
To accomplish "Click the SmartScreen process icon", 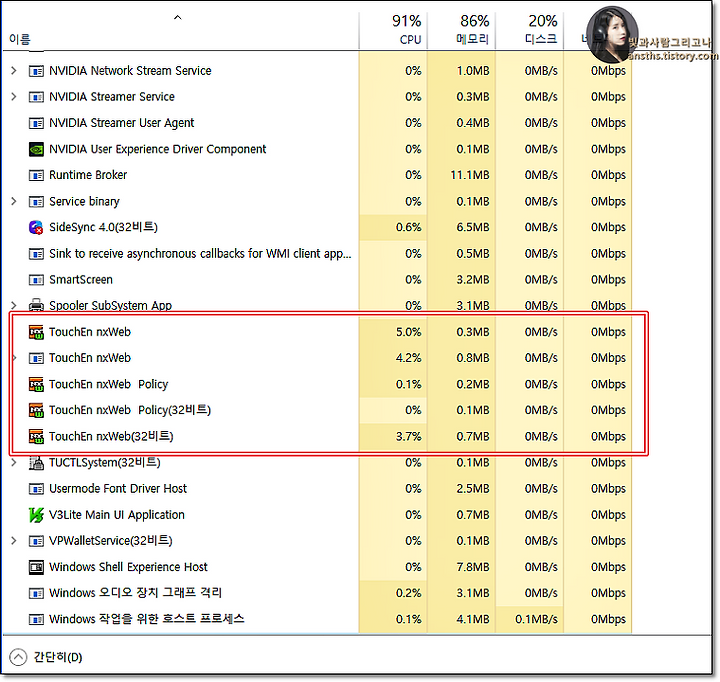I will click(36, 280).
